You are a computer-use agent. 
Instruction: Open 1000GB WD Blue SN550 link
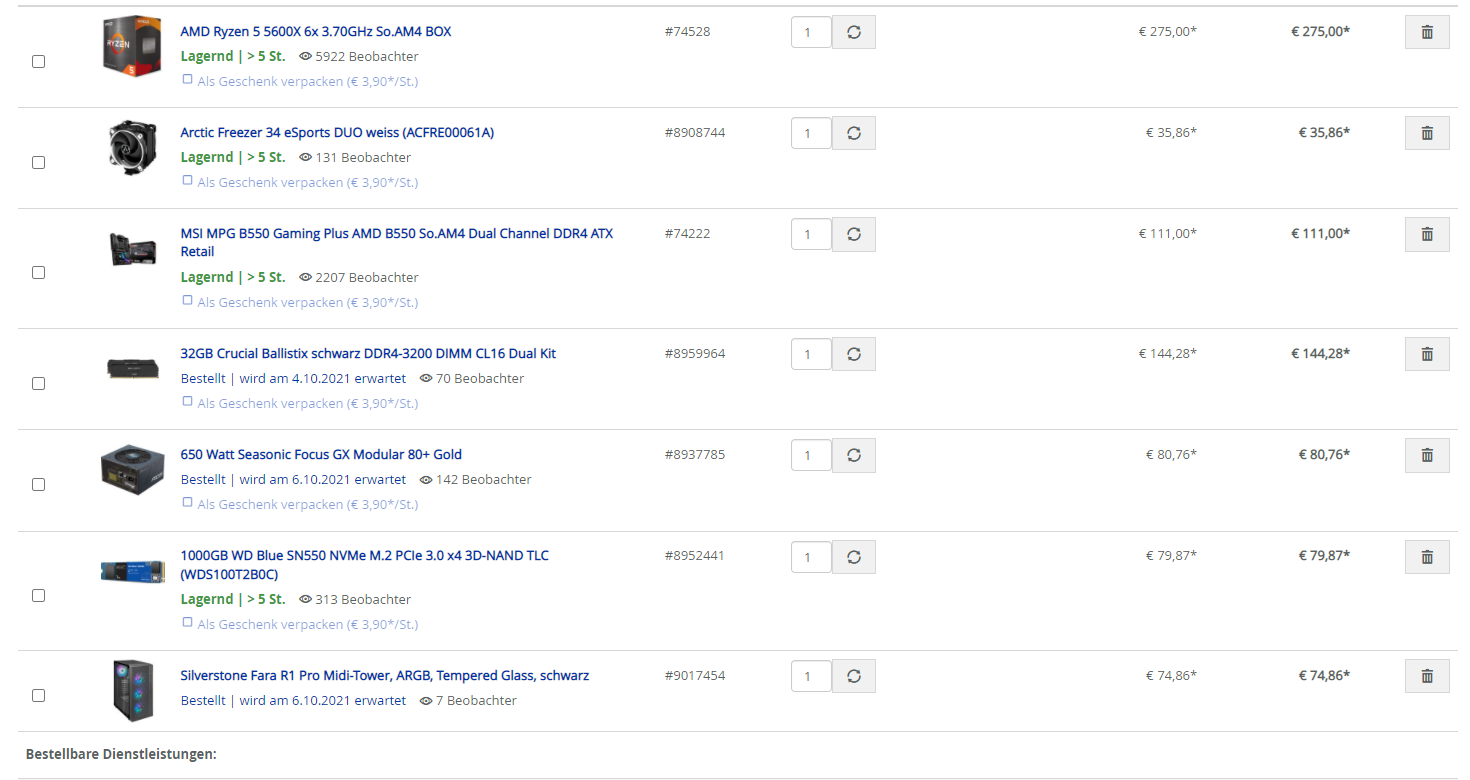pos(365,565)
